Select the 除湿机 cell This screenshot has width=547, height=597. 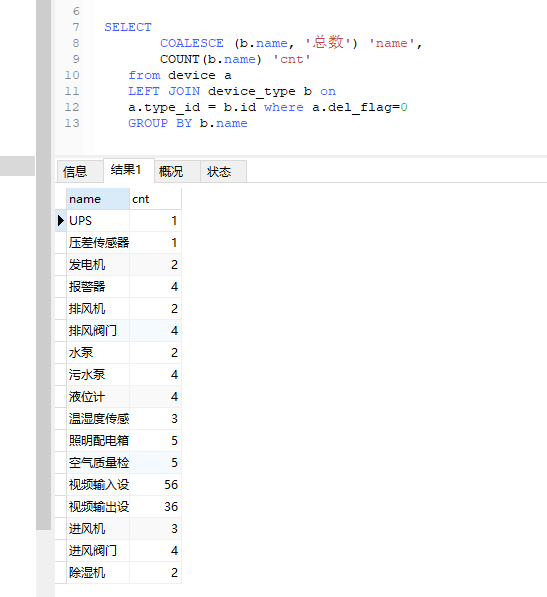coord(98,573)
